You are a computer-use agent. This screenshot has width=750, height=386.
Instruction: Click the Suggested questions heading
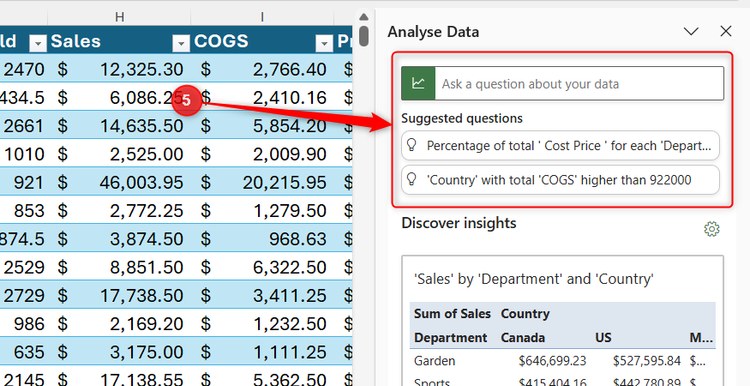pos(462,118)
